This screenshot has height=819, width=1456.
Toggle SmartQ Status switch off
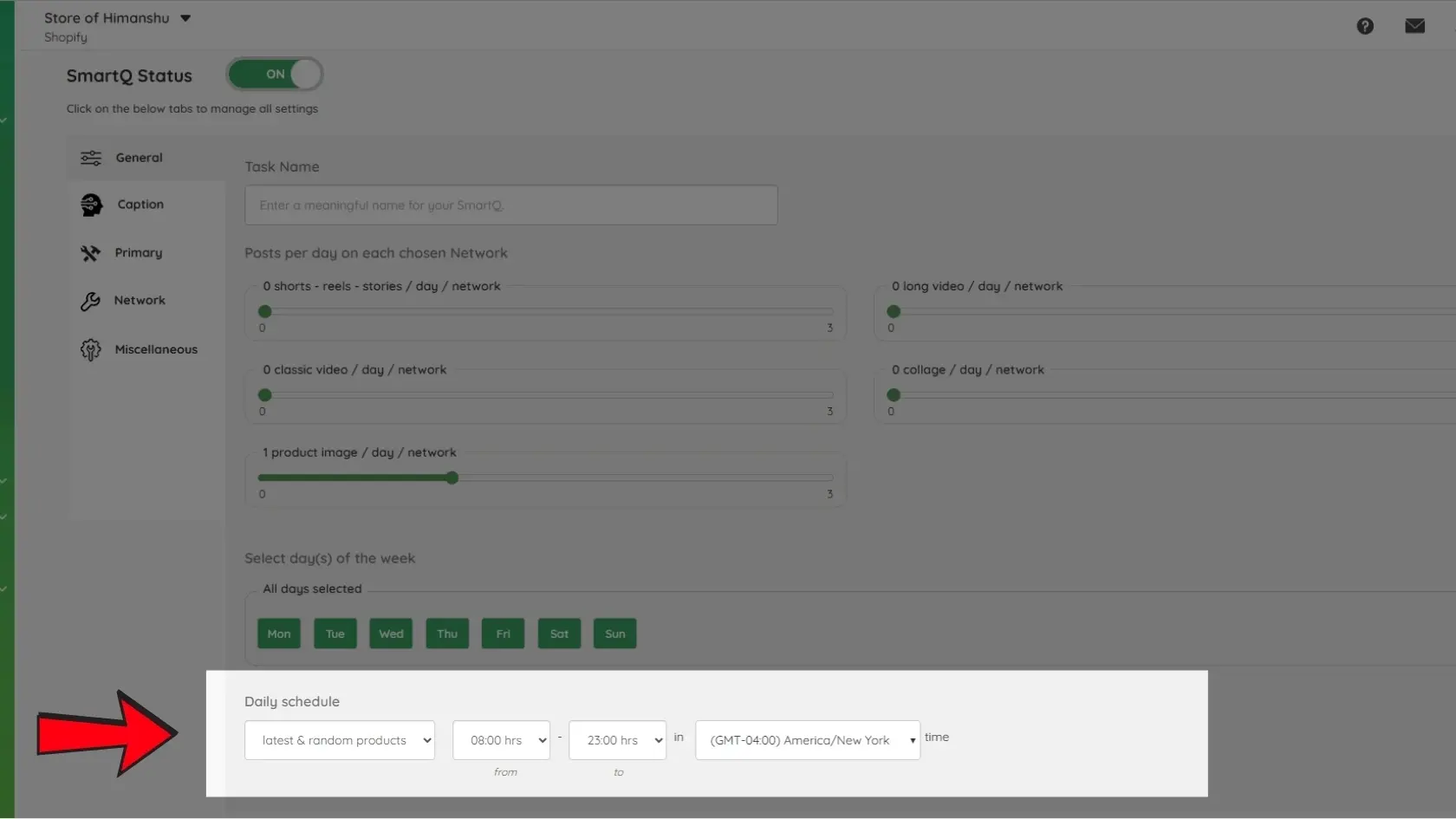point(275,75)
